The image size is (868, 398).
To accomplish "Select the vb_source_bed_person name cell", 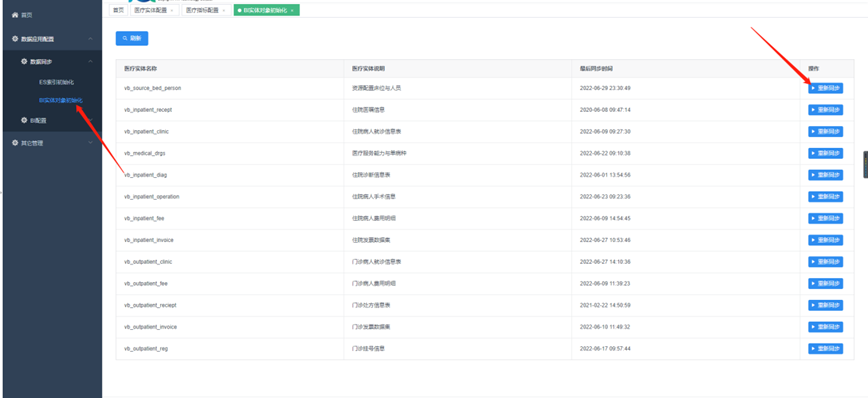I will click(230, 88).
